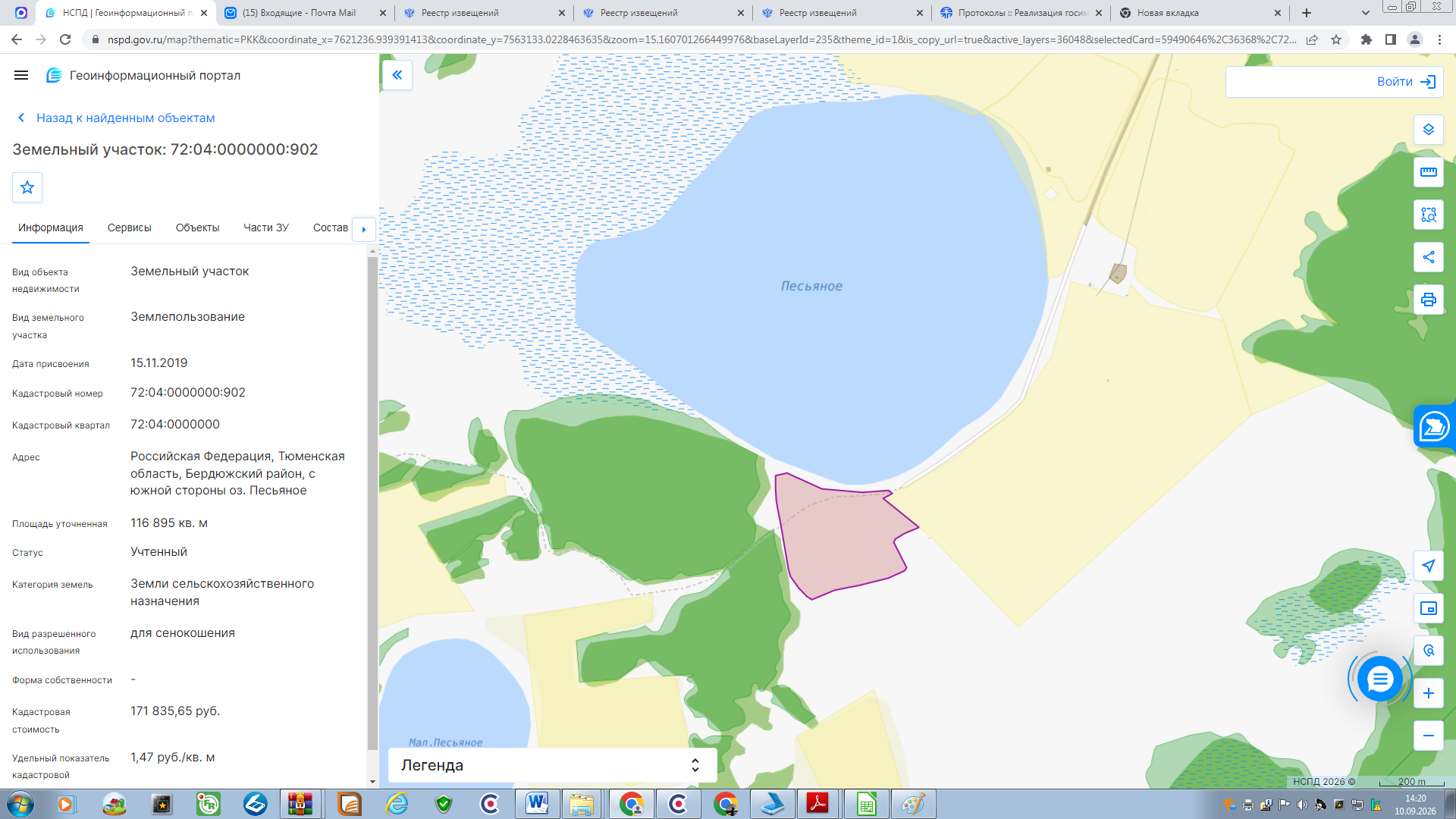Expand the Легенда panel

point(552,765)
